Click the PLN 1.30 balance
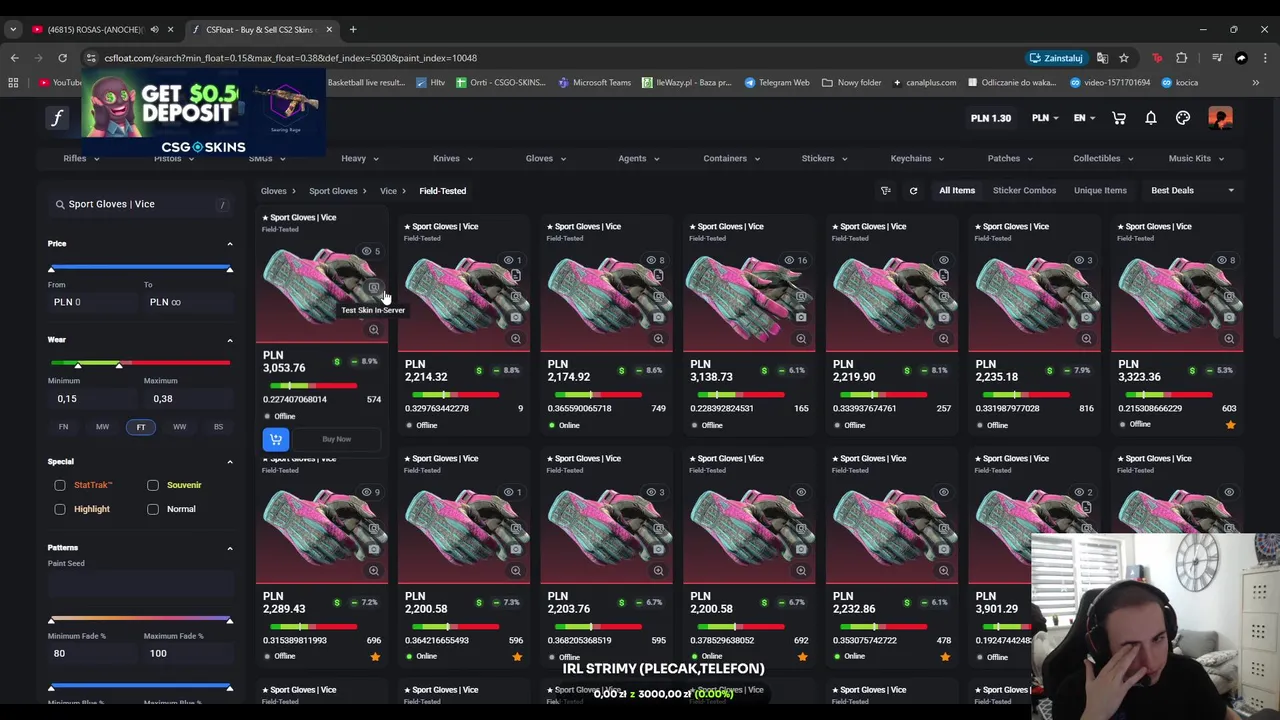Screen dimensions: 1280x720 [x=990, y=118]
